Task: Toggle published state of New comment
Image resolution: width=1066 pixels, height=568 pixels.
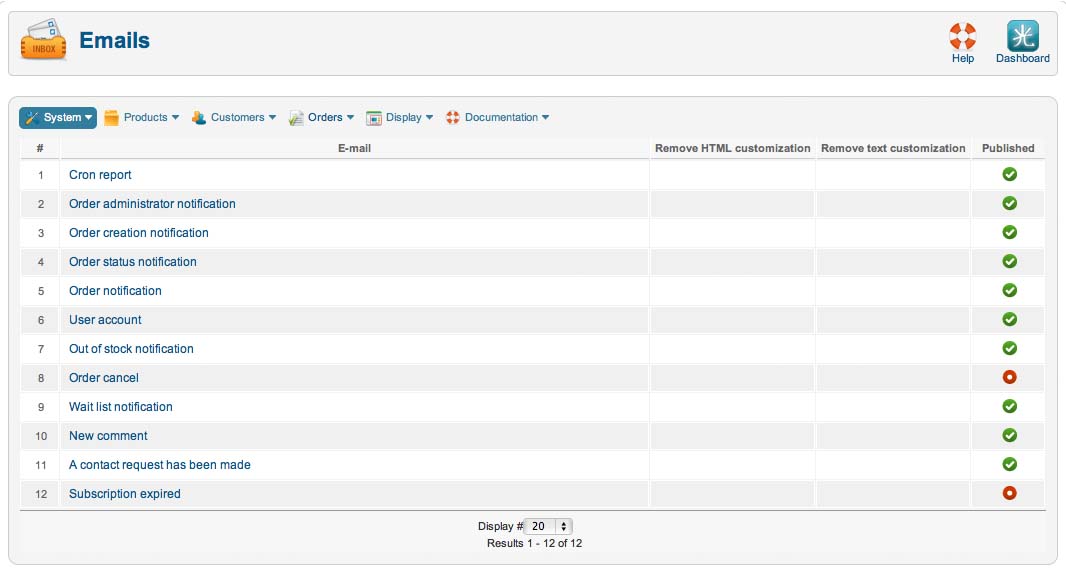Action: pos(1010,435)
